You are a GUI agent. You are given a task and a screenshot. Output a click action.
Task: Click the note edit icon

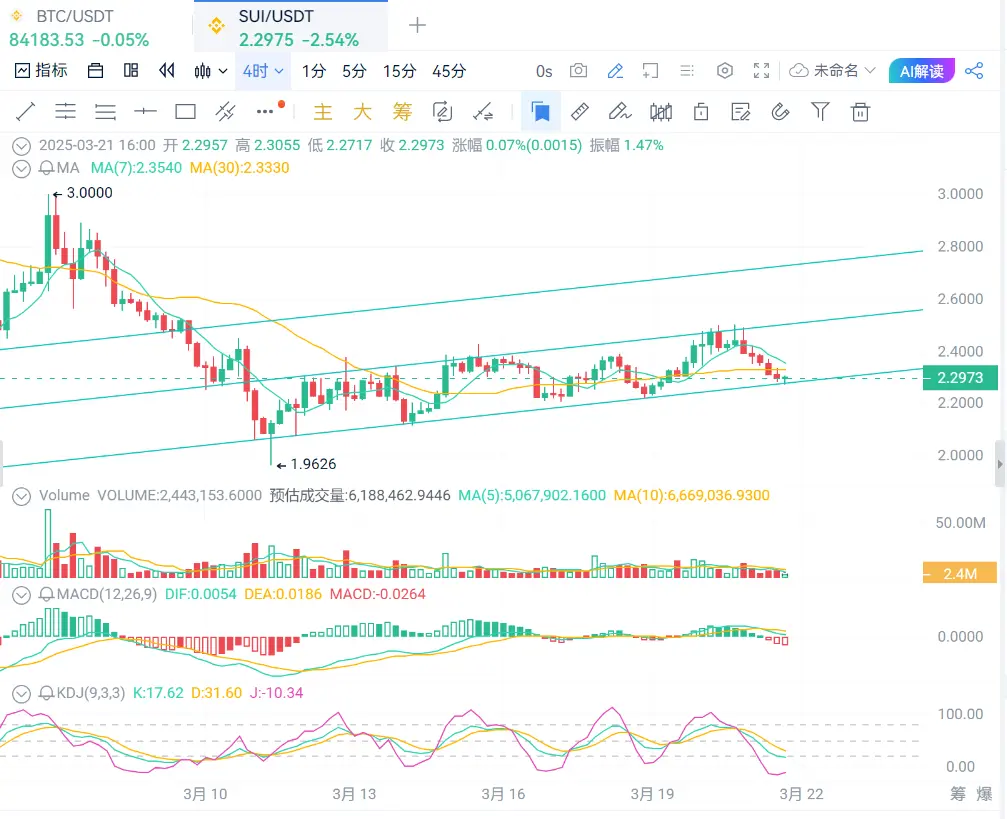point(740,112)
